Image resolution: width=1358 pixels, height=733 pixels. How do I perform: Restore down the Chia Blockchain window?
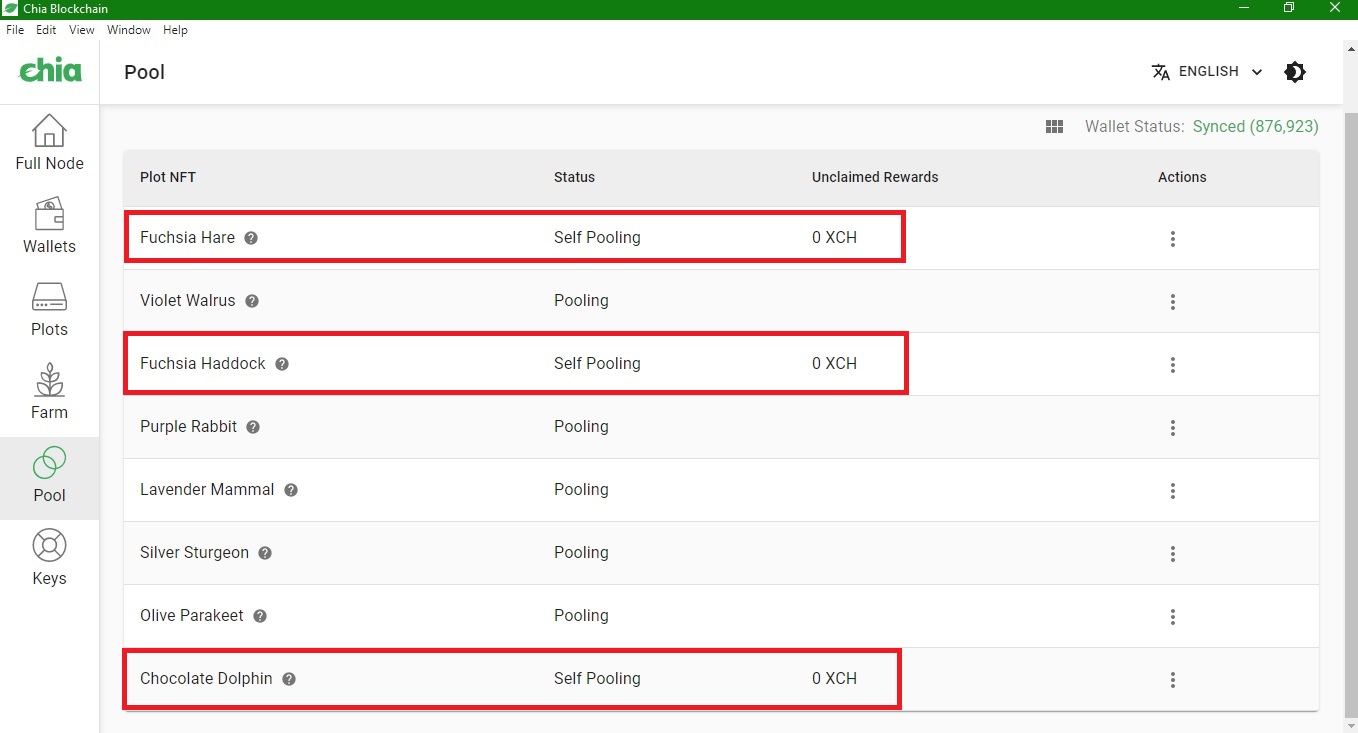(x=1290, y=8)
